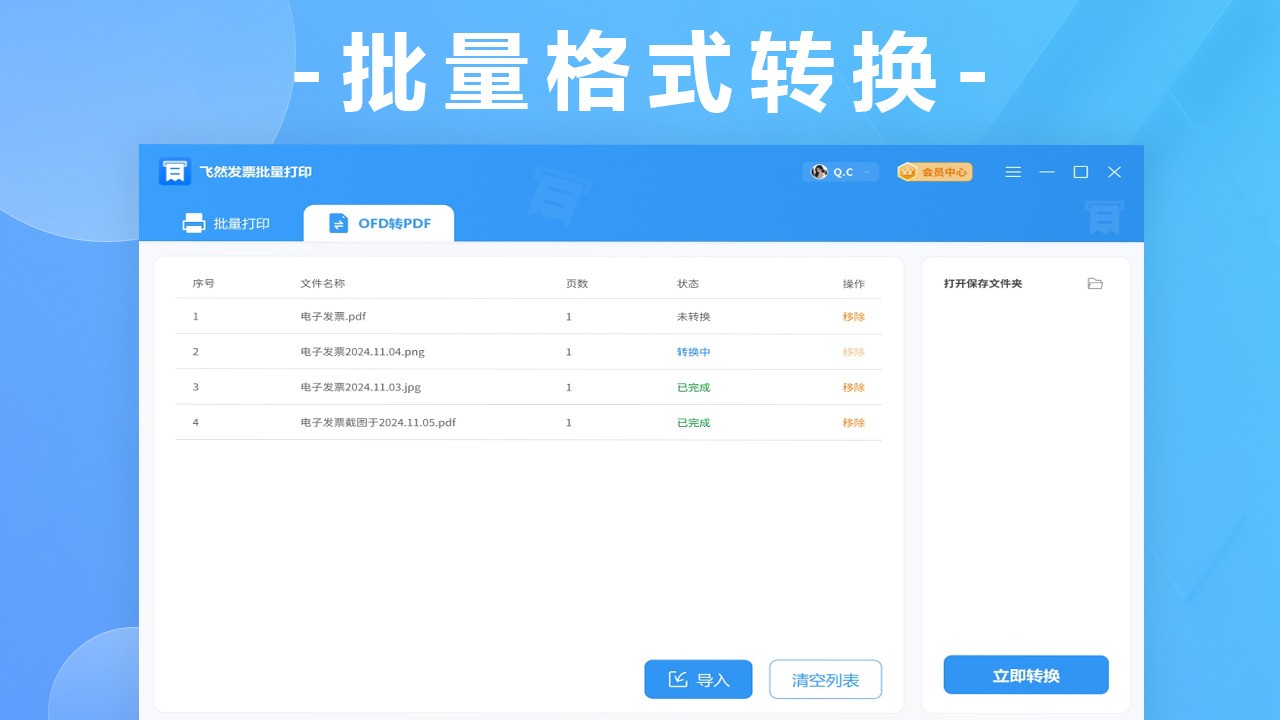The width and height of the screenshot is (1280, 720).
Task: Select the 电子发票2024.11.04.png file row
Action: [x=362, y=352]
